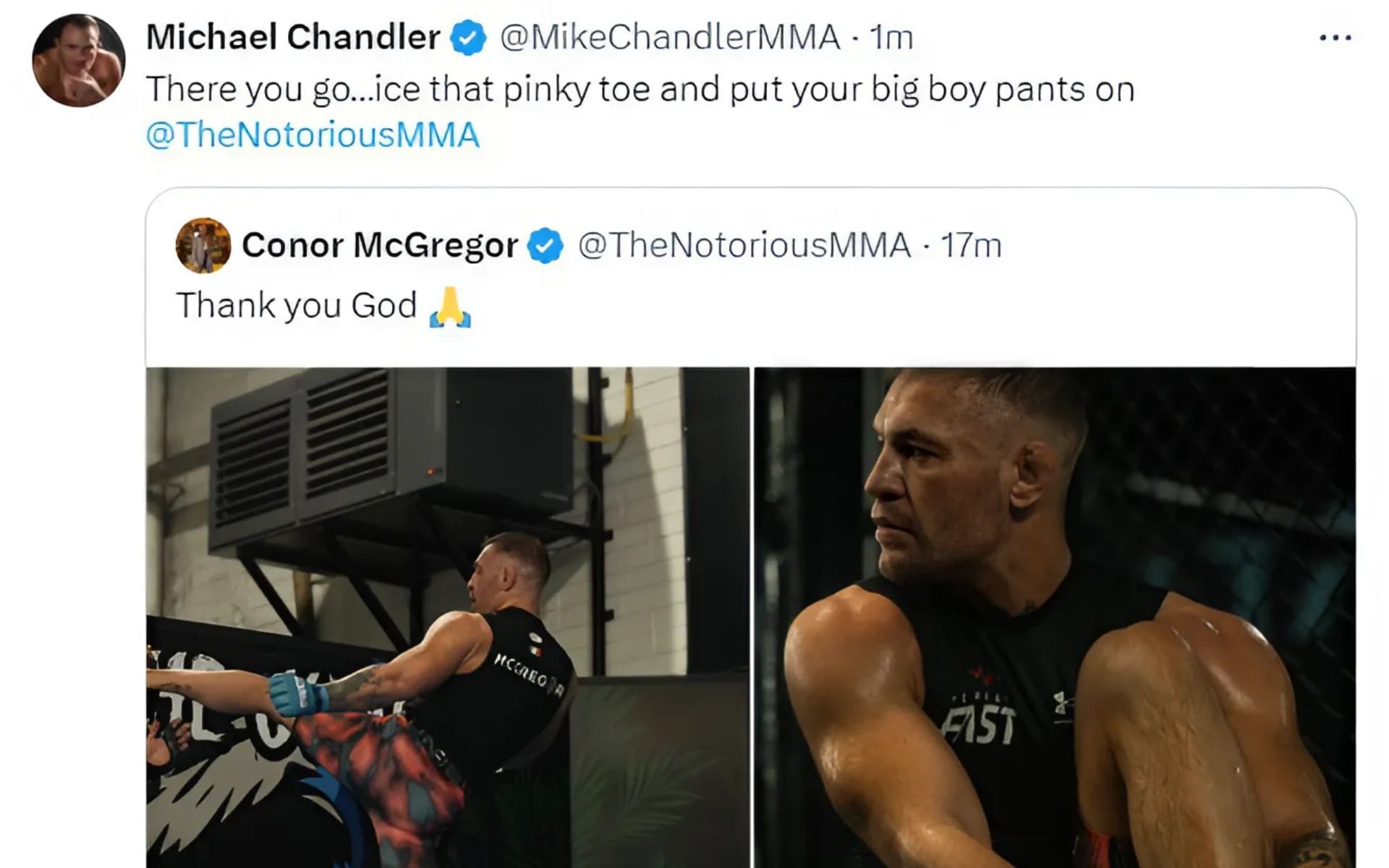The height and width of the screenshot is (868, 1389).
Task: Click the "Thank you God" quoted text
Action: [297, 305]
